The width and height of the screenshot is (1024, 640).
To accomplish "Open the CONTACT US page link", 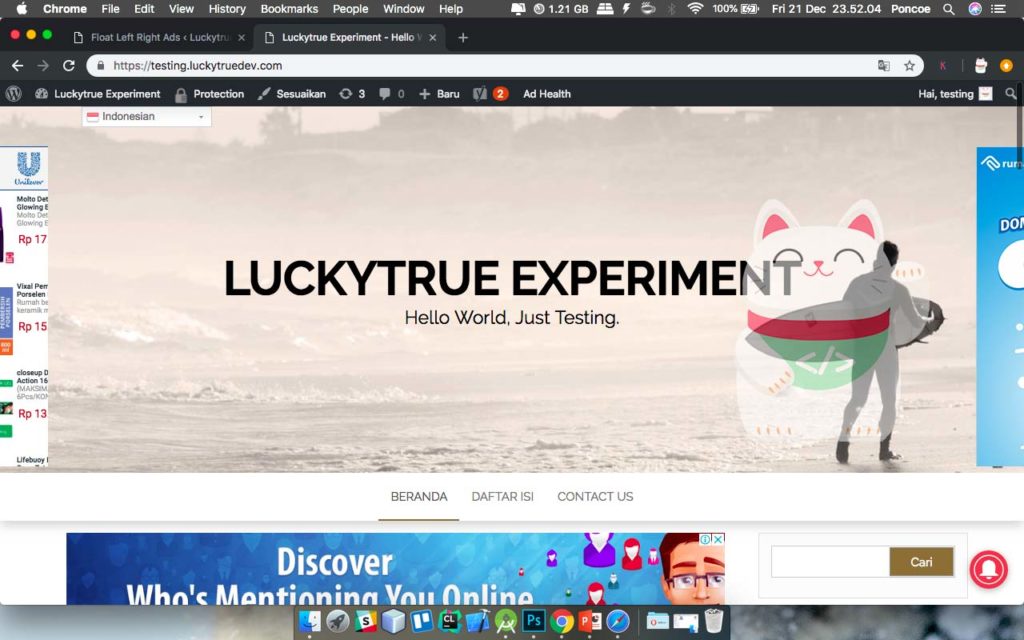I will pyautogui.click(x=595, y=497).
